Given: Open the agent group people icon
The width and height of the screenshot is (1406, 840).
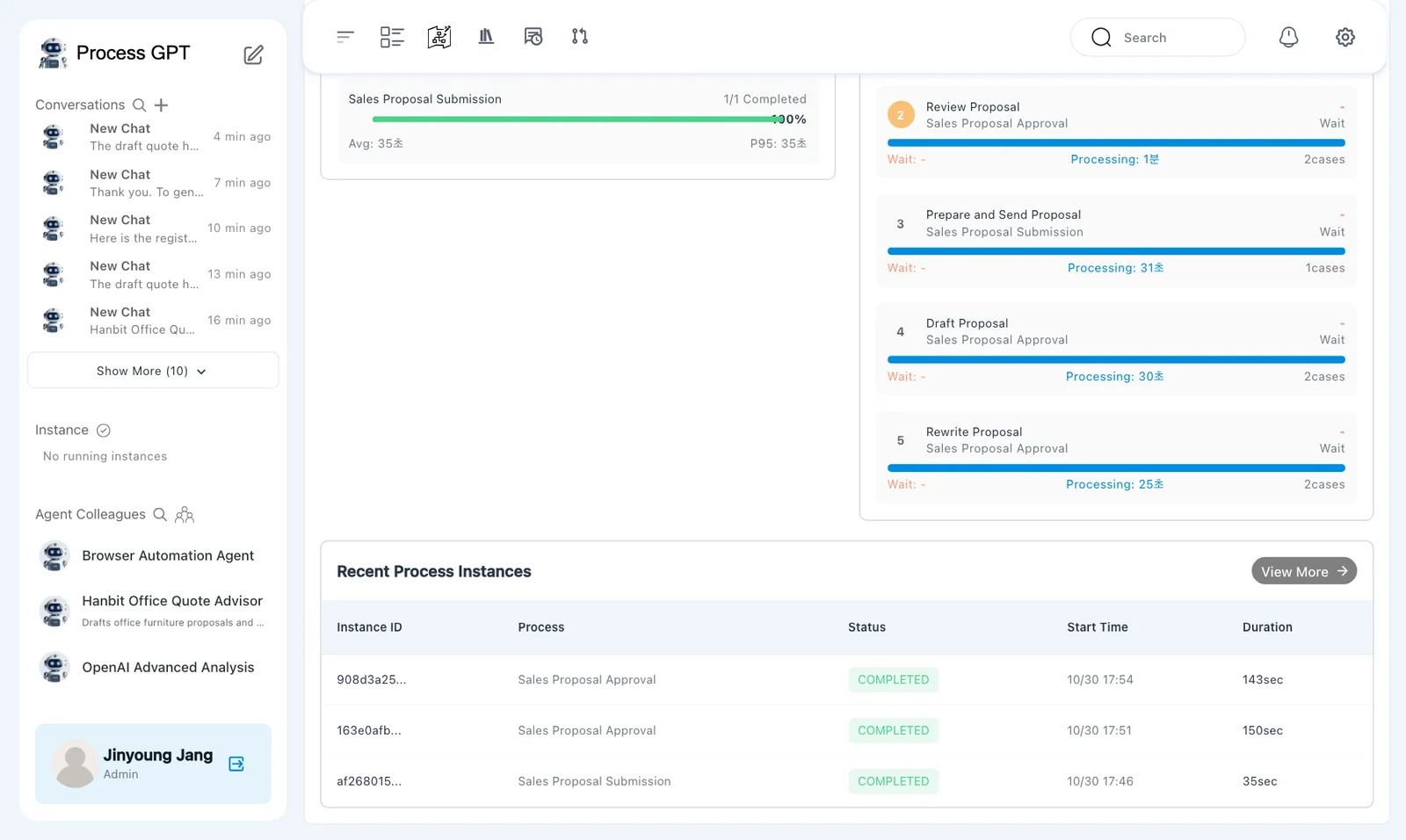Looking at the screenshot, I should click(185, 515).
